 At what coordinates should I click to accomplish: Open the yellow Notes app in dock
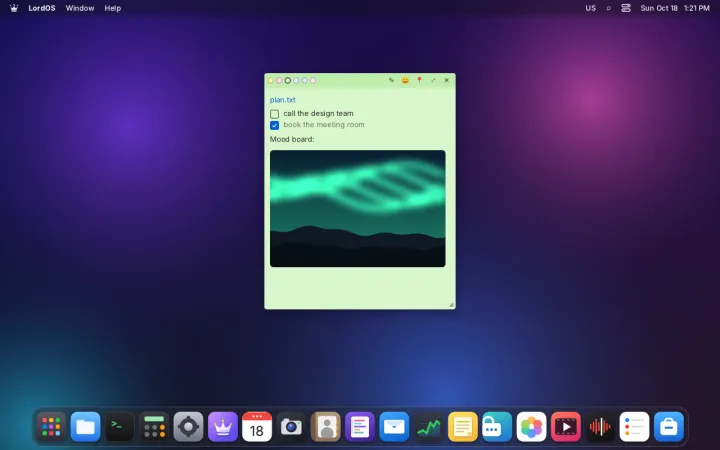click(x=462, y=427)
